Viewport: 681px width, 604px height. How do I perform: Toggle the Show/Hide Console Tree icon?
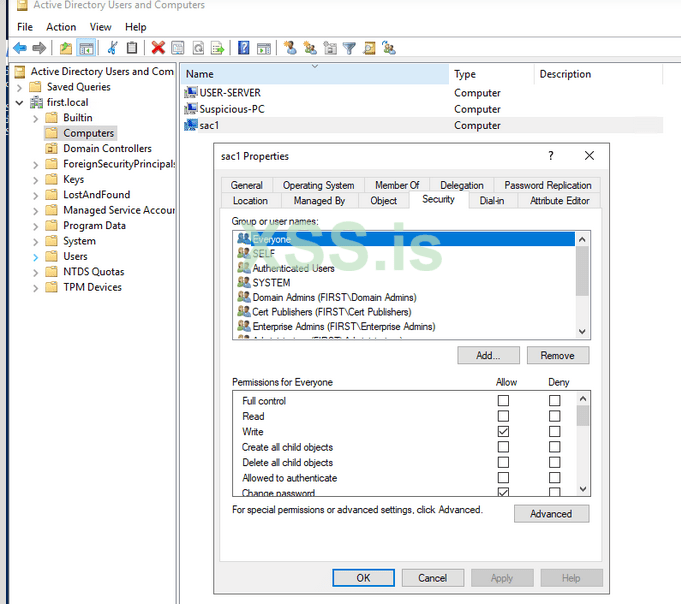(86, 48)
